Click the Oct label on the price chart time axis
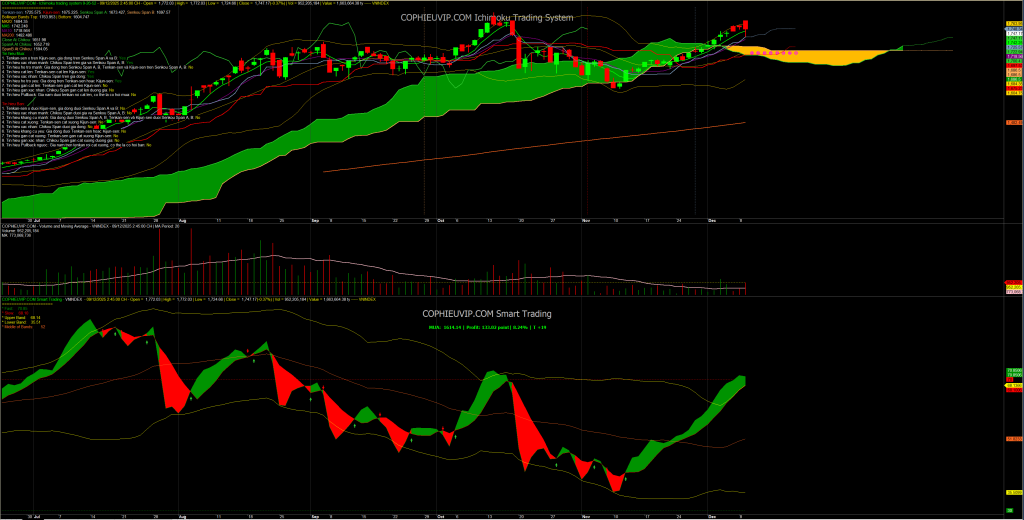Image resolution: width=1024 pixels, height=520 pixels. [x=440, y=216]
